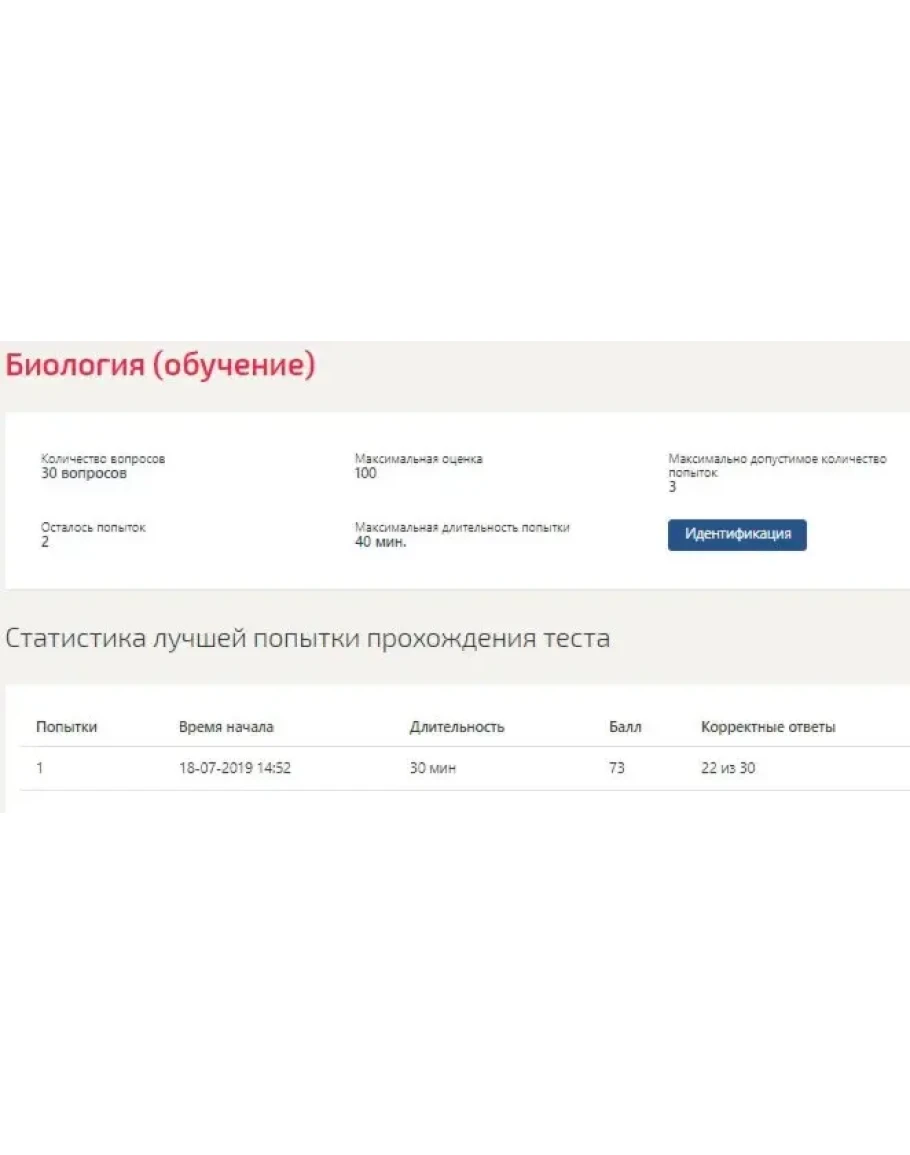Click the Попытки column header
This screenshot has height=1155, width=910.
(x=66, y=727)
